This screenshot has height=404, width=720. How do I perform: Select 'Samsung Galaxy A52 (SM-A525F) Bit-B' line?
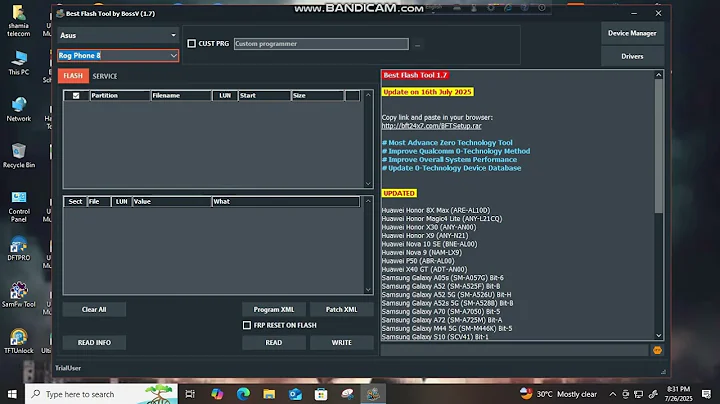440,286
